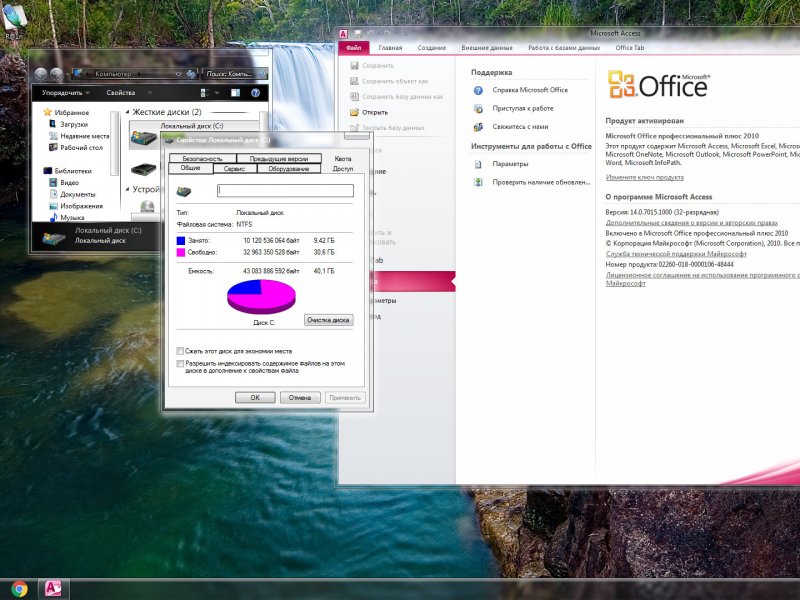800x600 pixels.
Task: Open Справка Microsoft Office help icon
Action: (x=478, y=90)
